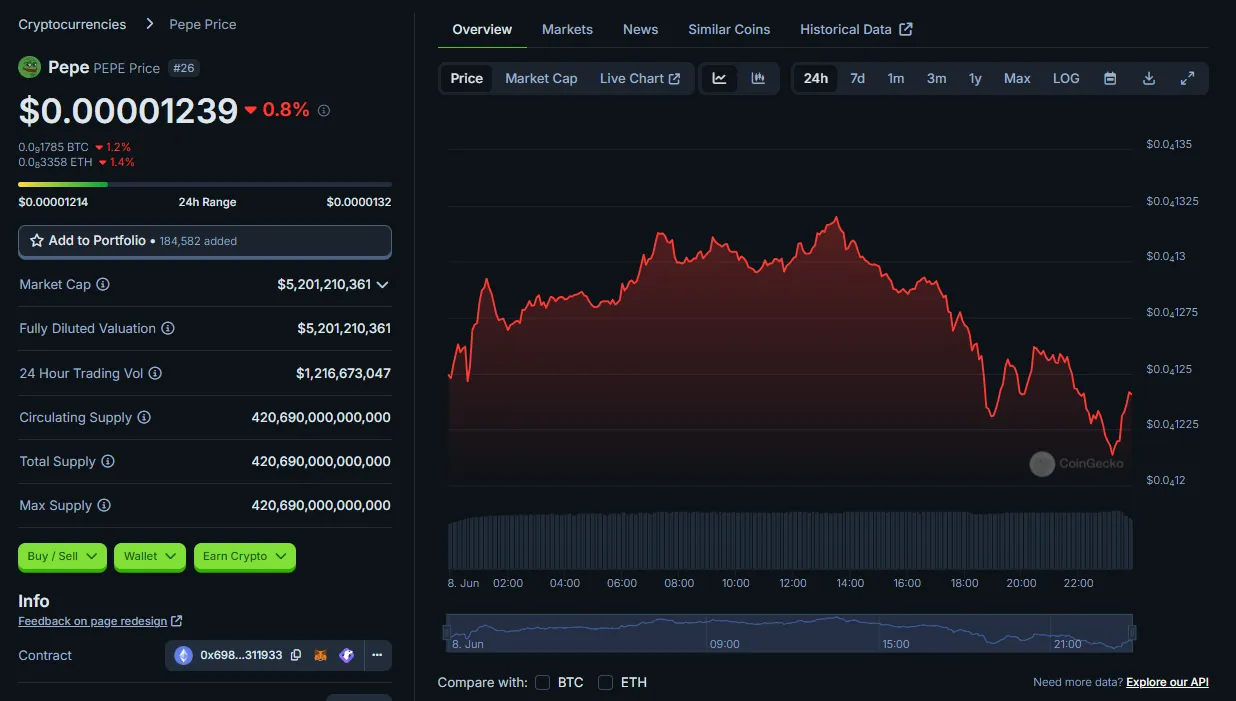1236x701 pixels.
Task: Enable the ETH compare checkbox
Action: pos(605,682)
